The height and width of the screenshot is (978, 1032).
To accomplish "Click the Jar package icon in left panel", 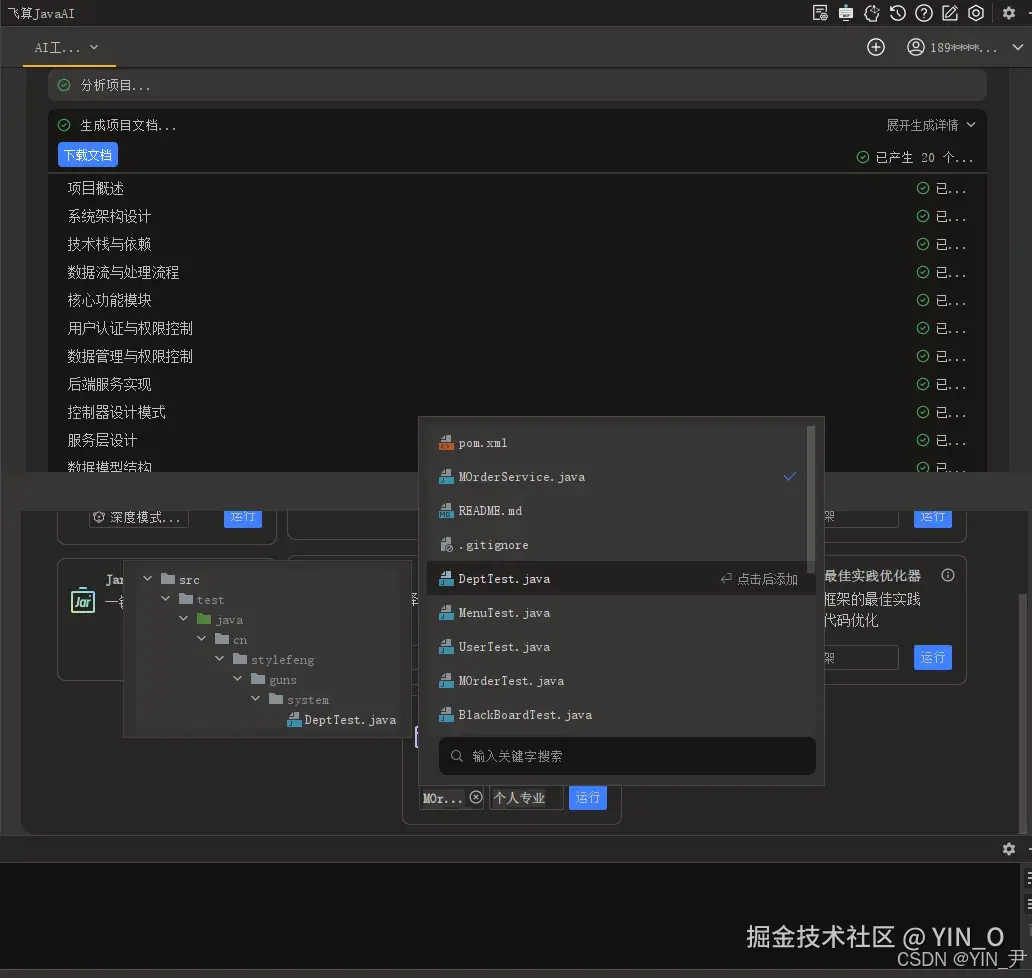I will [83, 600].
